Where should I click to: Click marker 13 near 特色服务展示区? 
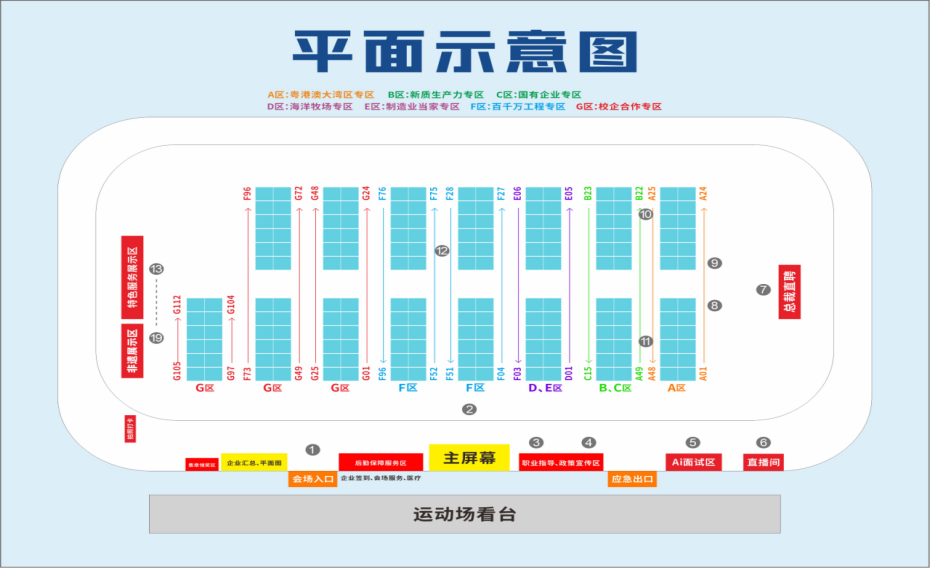point(156,269)
